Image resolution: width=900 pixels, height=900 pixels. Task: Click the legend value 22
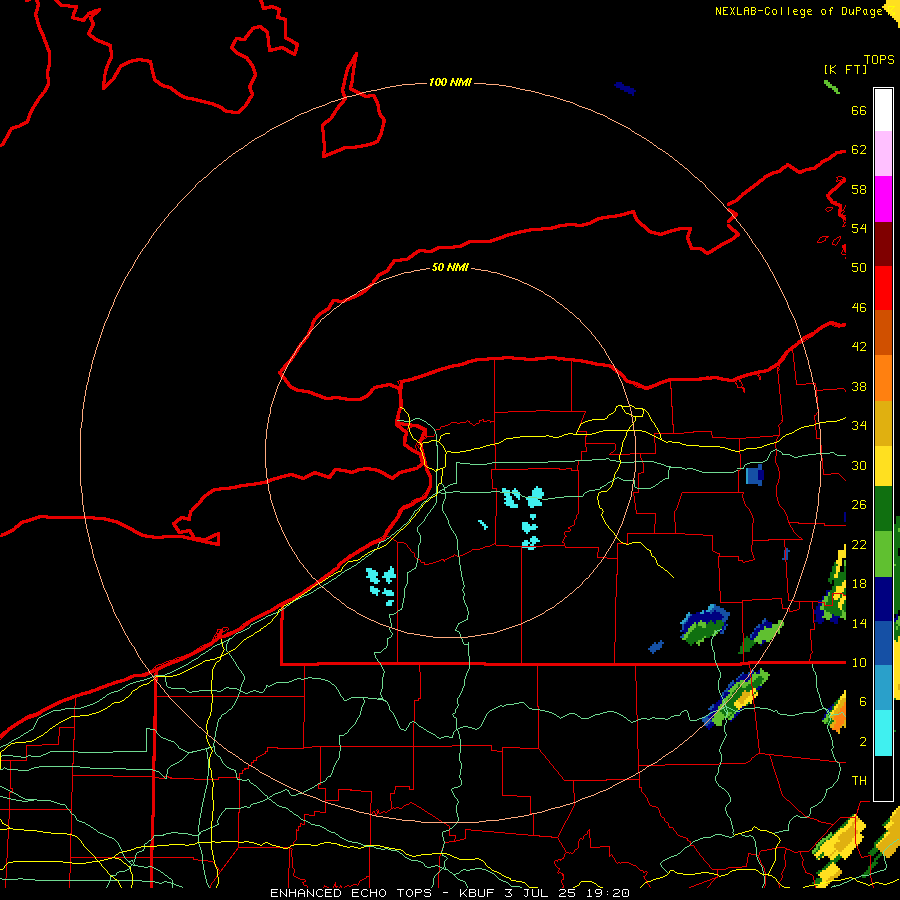(859, 544)
